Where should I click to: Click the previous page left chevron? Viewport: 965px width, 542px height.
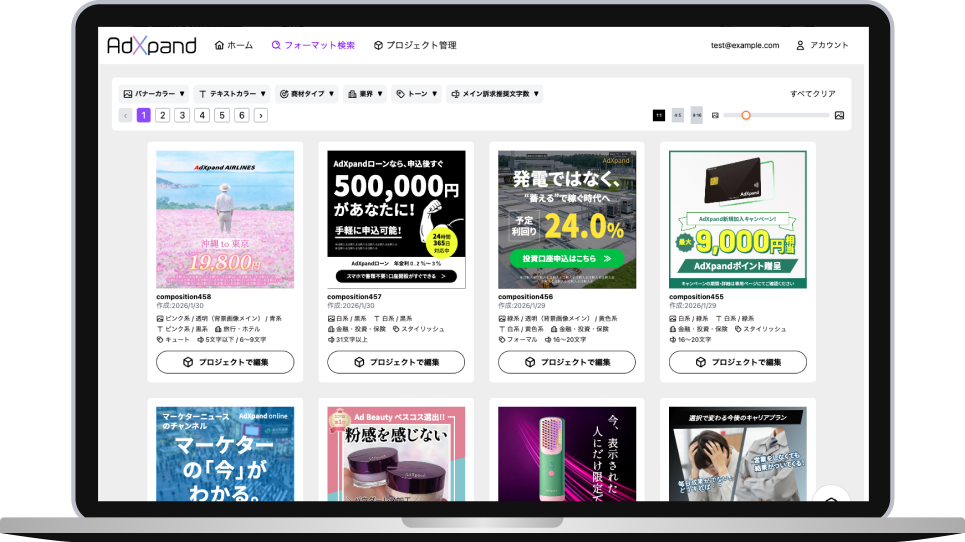[x=125, y=115]
